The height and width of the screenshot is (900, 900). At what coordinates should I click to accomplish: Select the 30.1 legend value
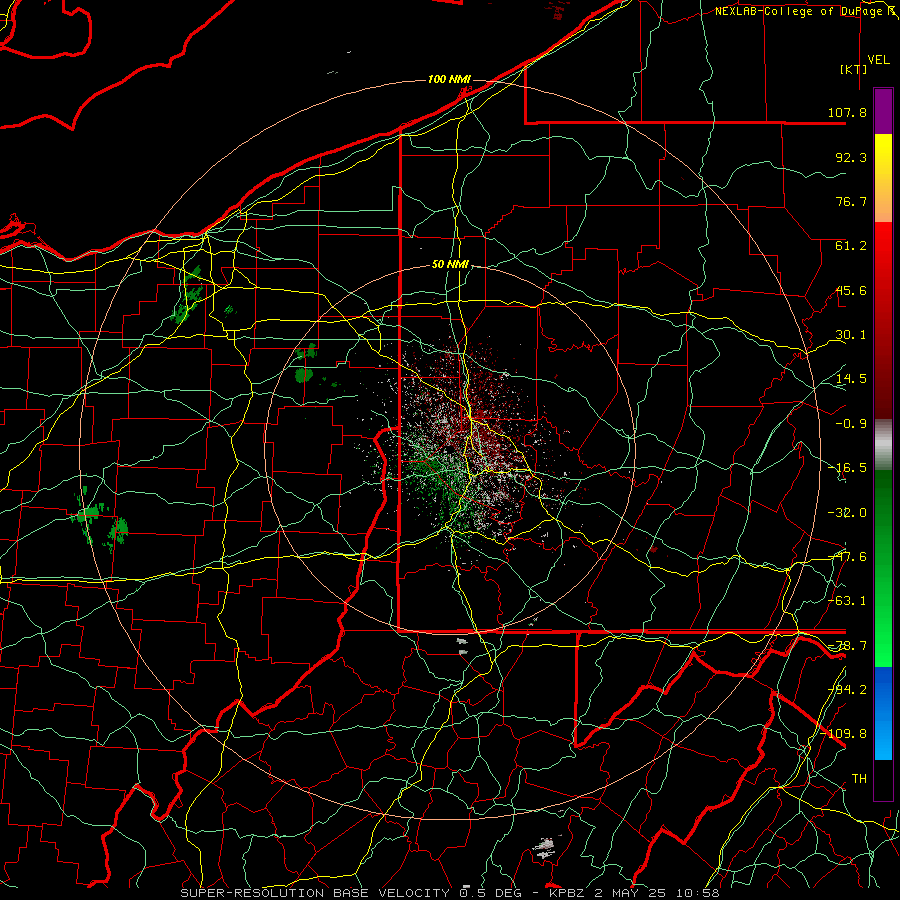851,335
